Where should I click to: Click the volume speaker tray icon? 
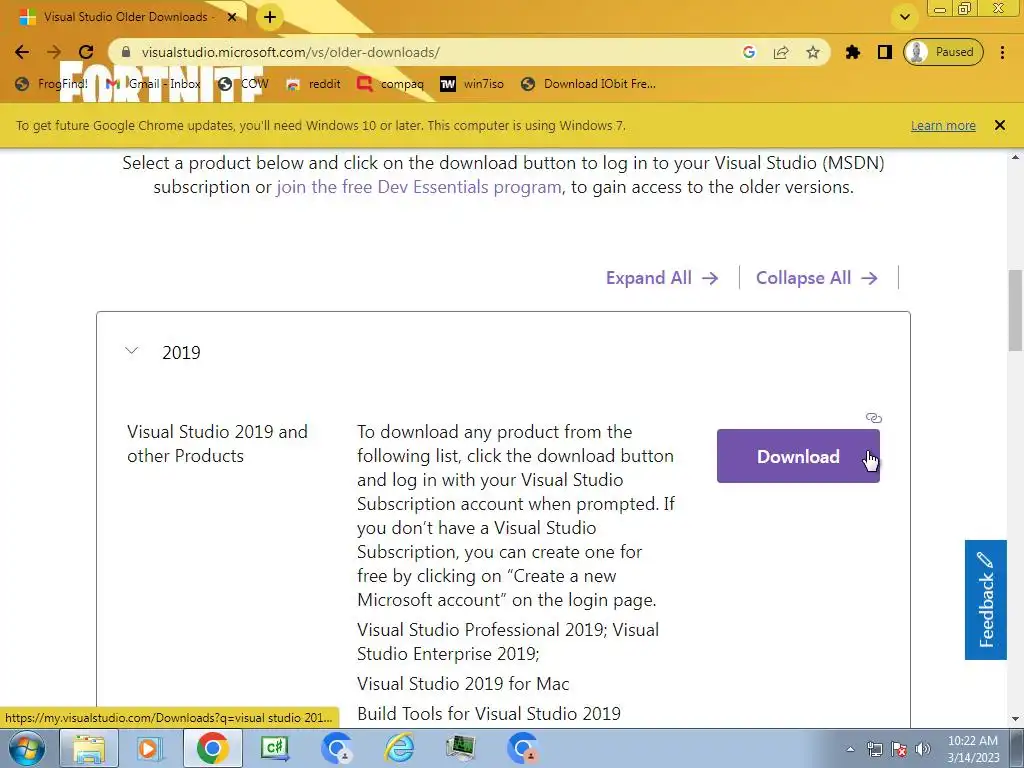923,749
